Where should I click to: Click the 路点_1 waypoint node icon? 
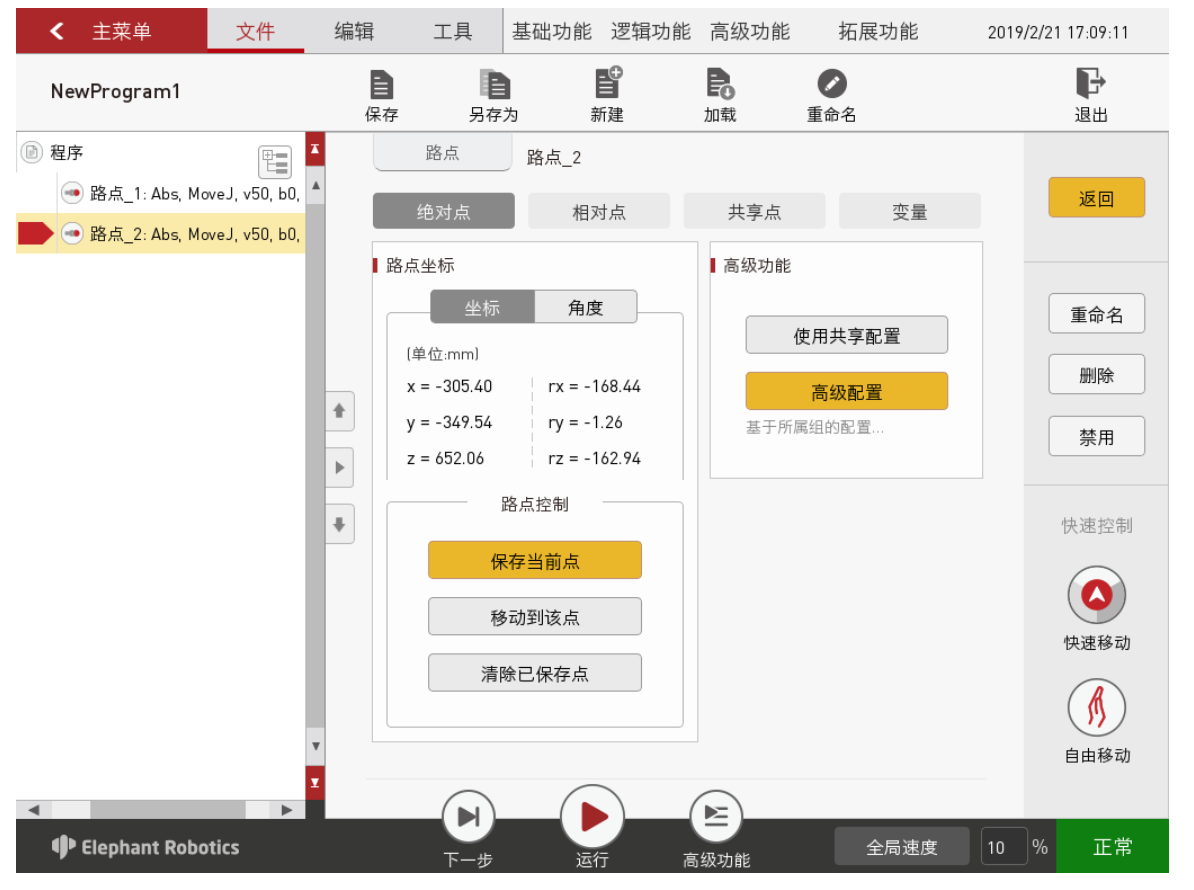[72, 193]
